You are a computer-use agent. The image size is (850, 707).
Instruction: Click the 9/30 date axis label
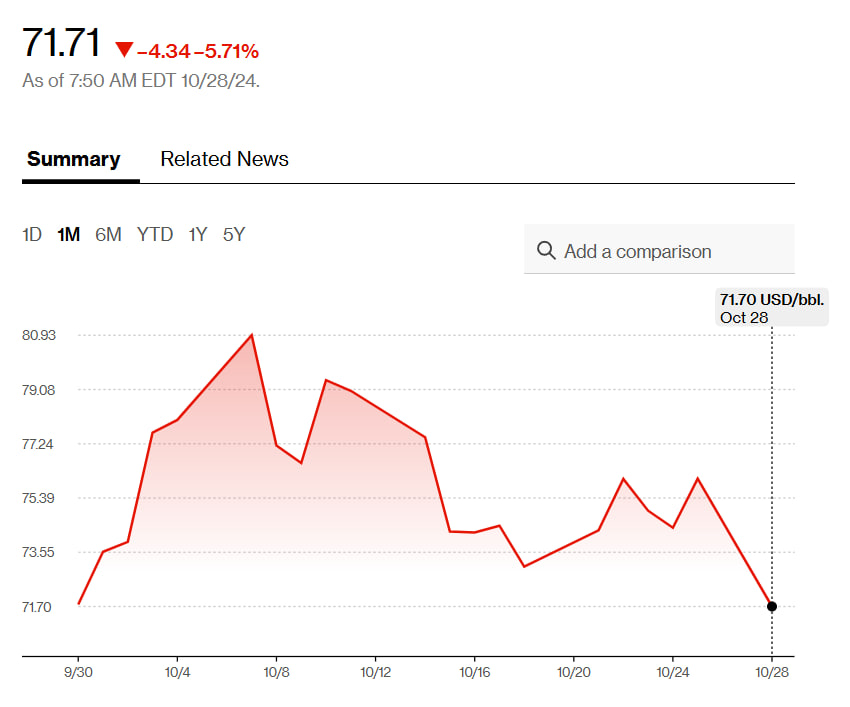tap(79, 672)
